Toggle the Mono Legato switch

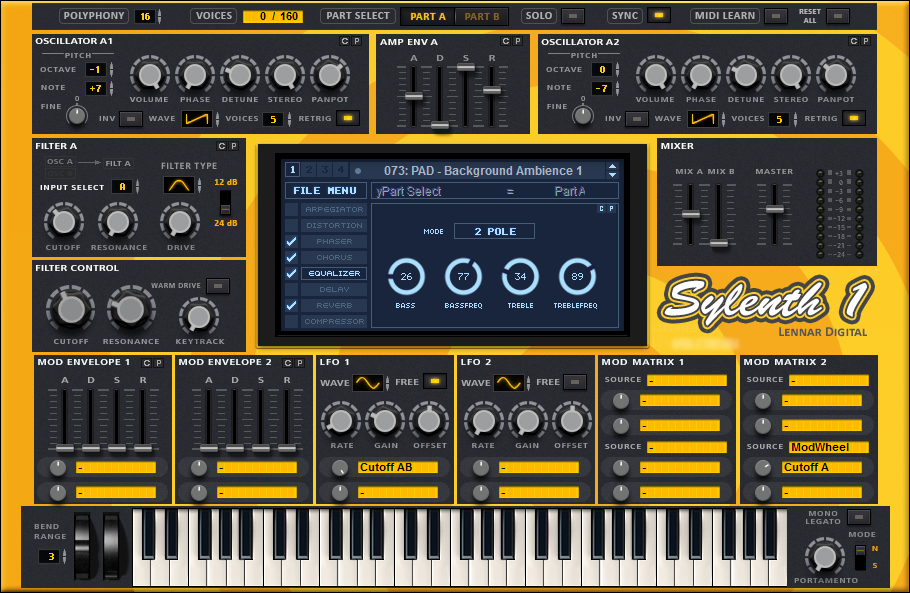tap(859, 517)
